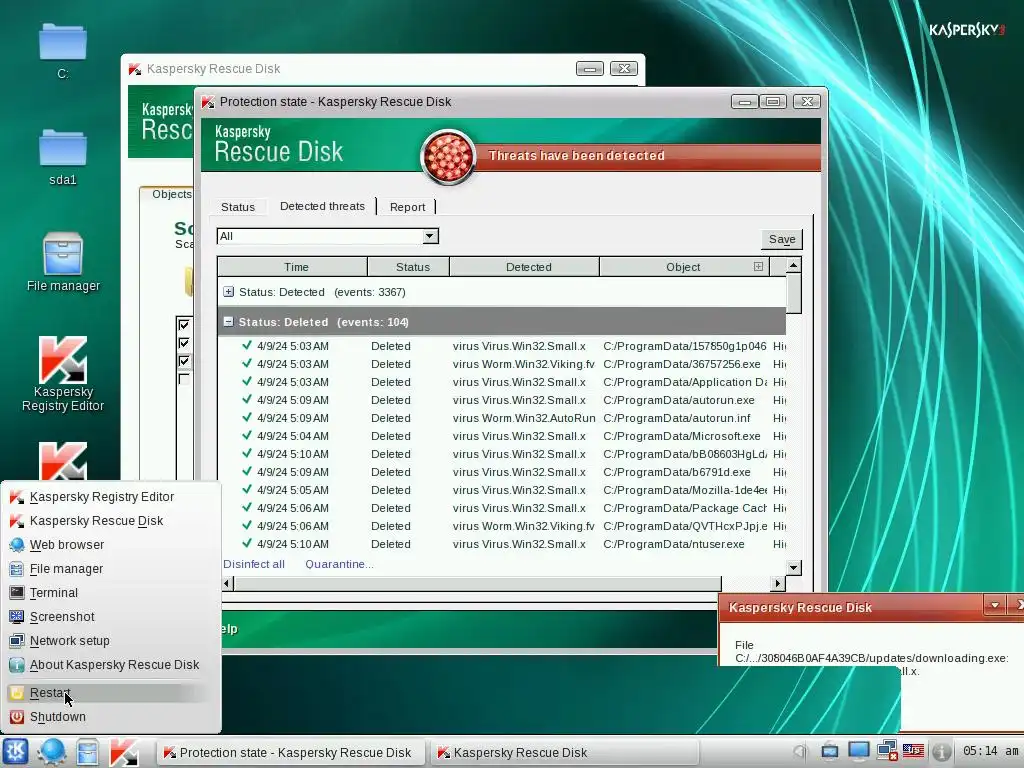Choose File manager in start menu
Image resolution: width=1024 pixels, height=768 pixels.
66,569
